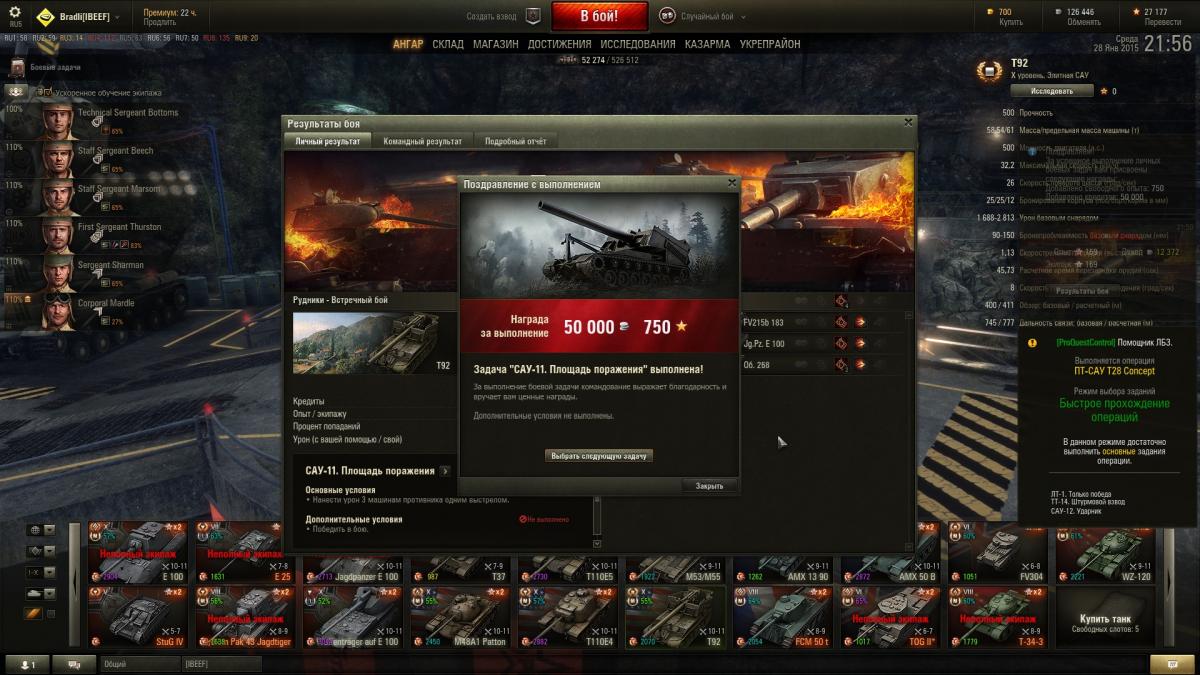The image size is (1200, 675).
Task: Click the damage icon beside Об. 268
Action: click(x=841, y=365)
